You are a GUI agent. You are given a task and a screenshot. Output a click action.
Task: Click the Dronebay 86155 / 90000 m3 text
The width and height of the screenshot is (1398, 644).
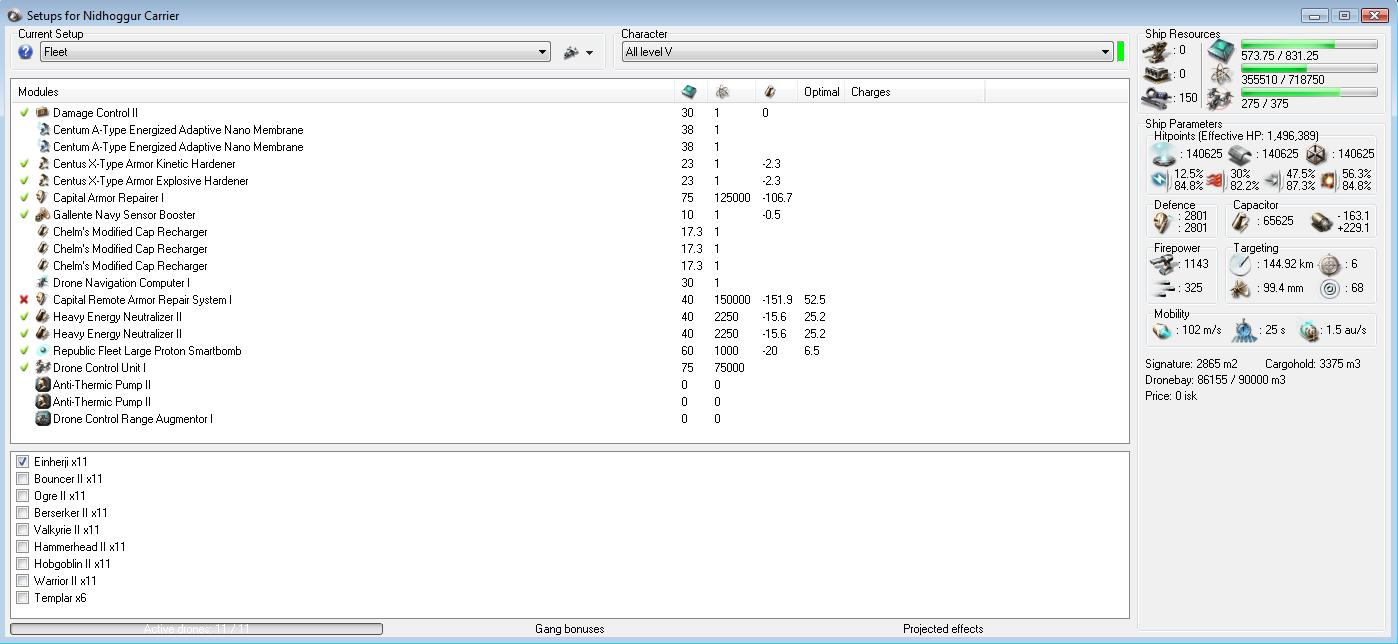1215,380
